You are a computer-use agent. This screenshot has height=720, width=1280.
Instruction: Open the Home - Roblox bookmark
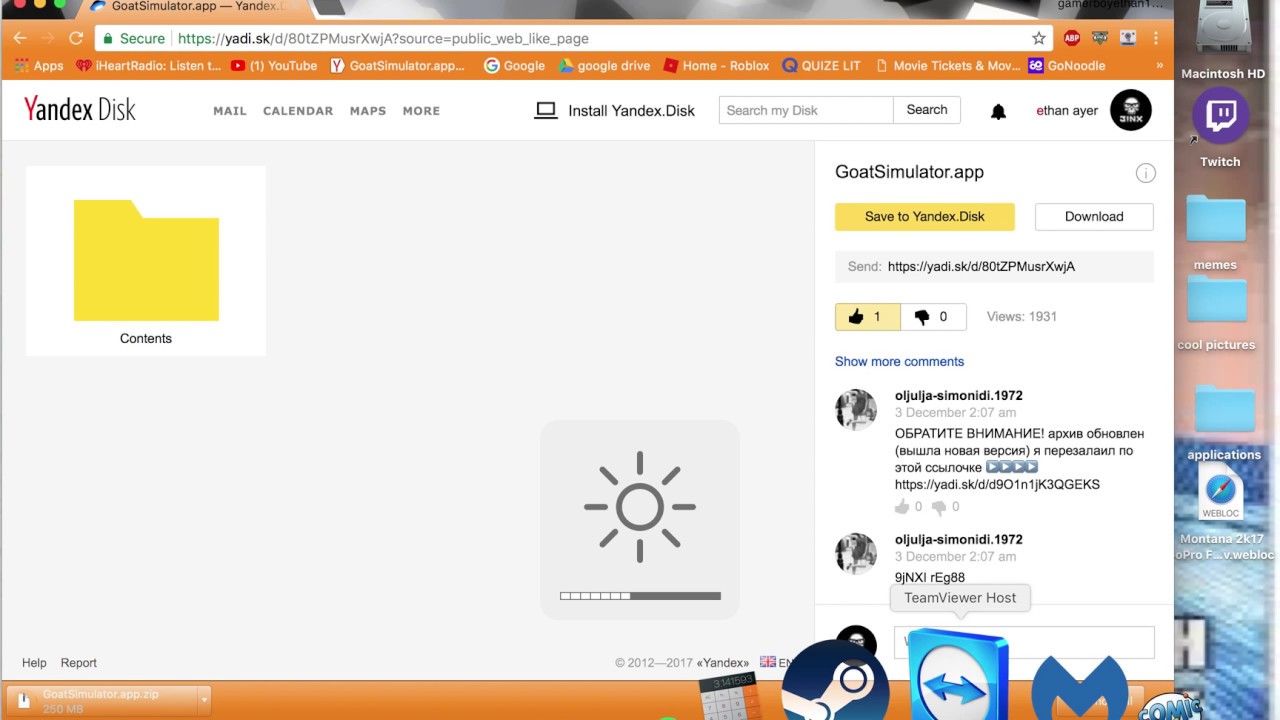coord(716,65)
